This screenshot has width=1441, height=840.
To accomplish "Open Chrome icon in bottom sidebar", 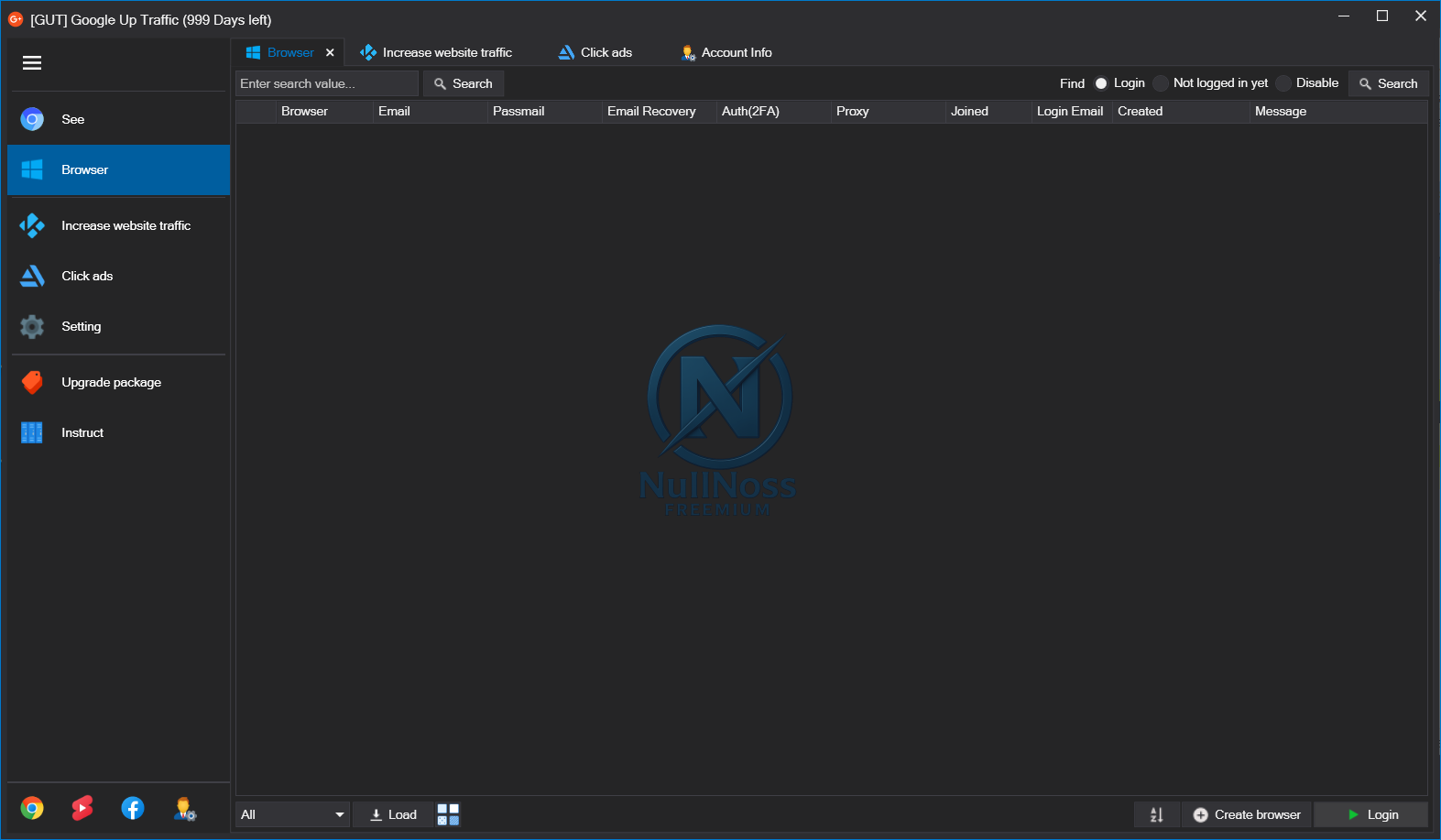I will click(x=32, y=808).
